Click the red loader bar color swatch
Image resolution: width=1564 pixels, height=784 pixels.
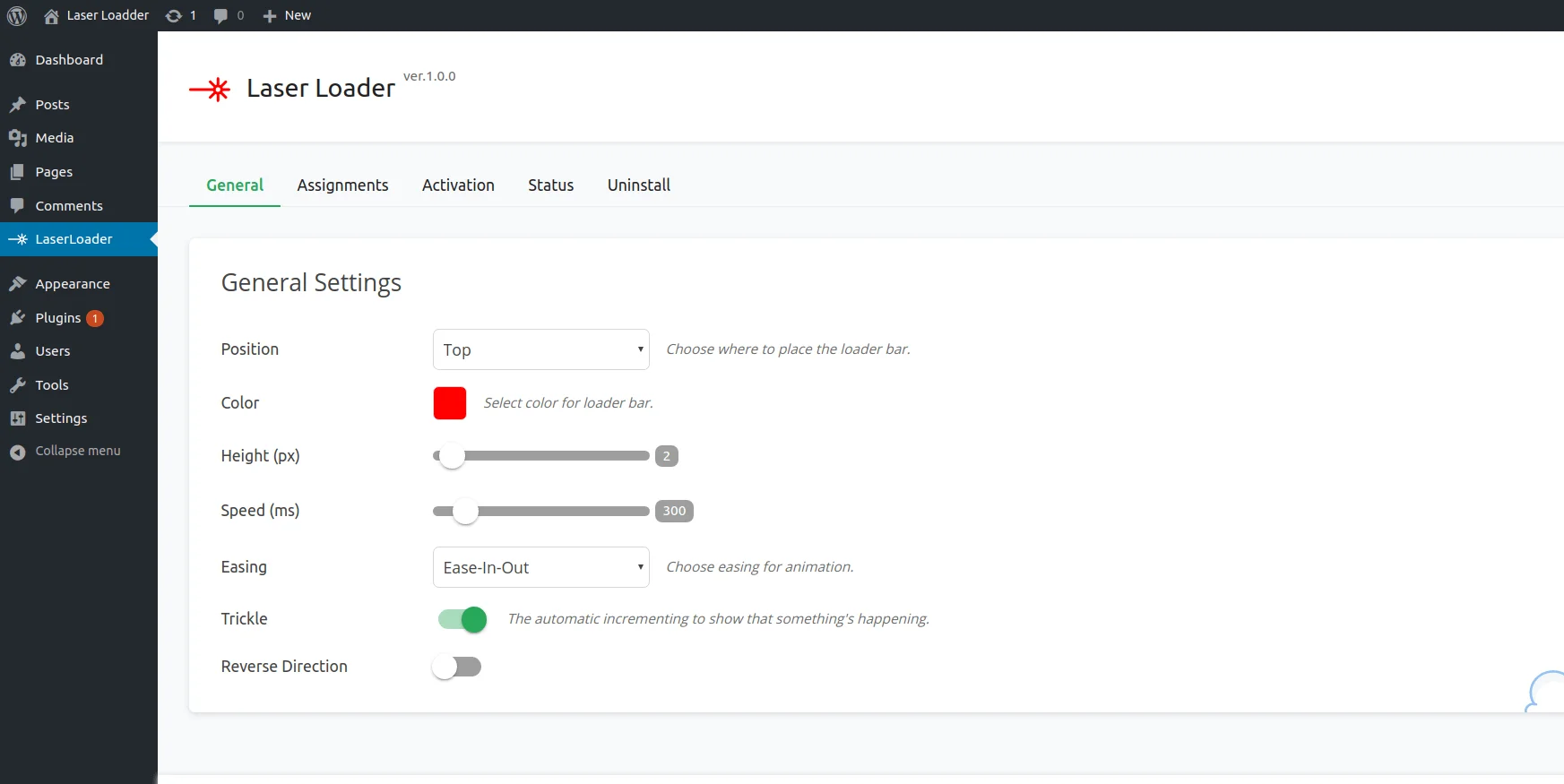[450, 403]
